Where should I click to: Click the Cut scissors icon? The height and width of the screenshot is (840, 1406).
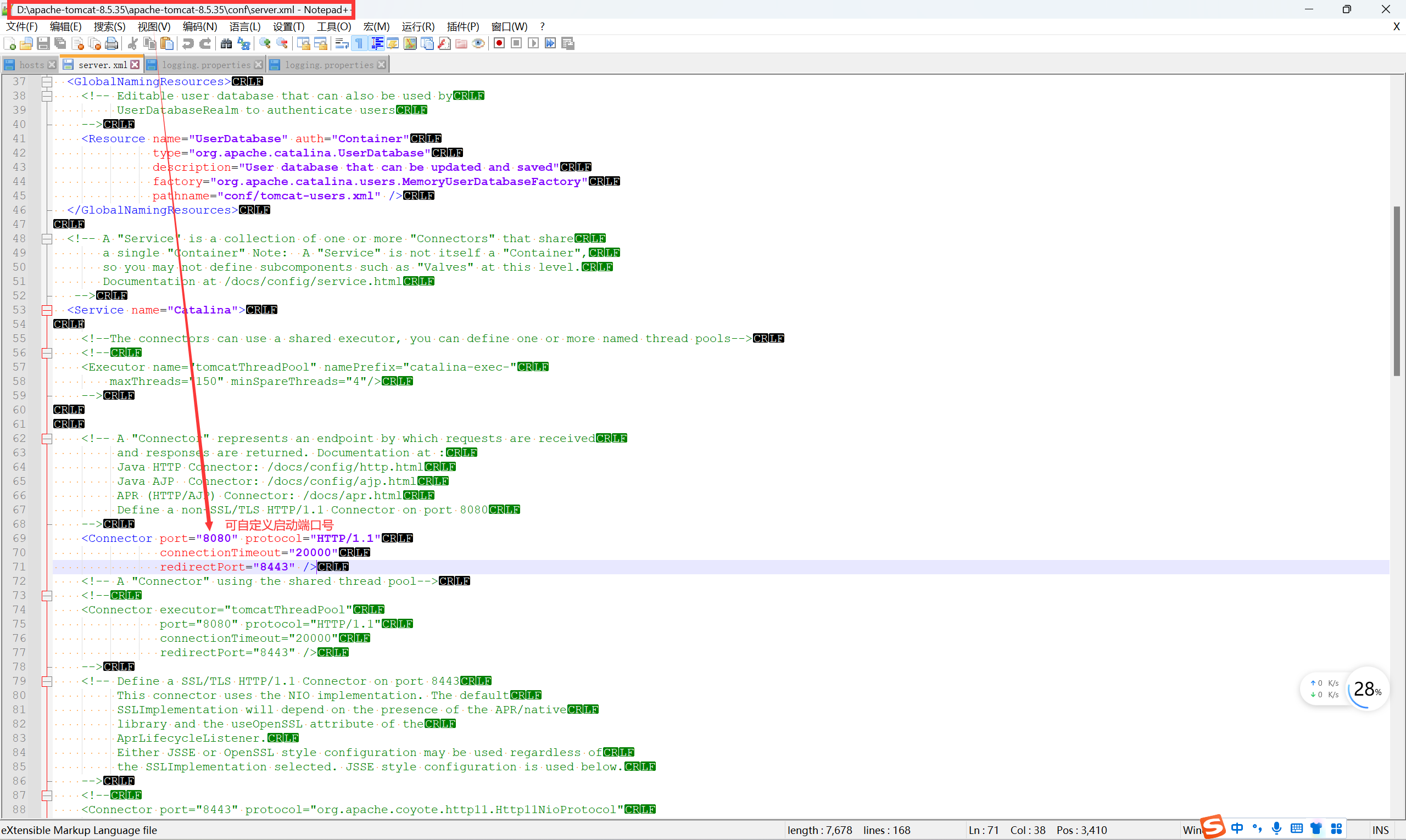point(133,43)
